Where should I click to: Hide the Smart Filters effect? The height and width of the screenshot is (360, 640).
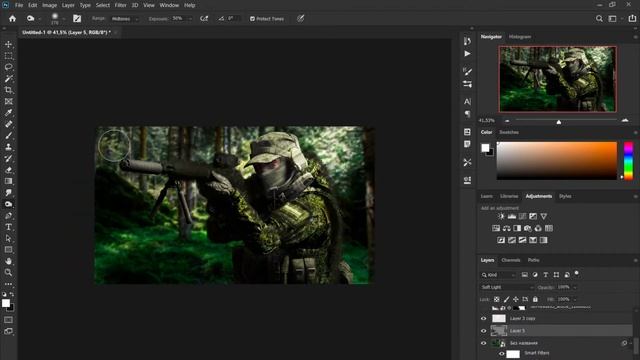501,353
